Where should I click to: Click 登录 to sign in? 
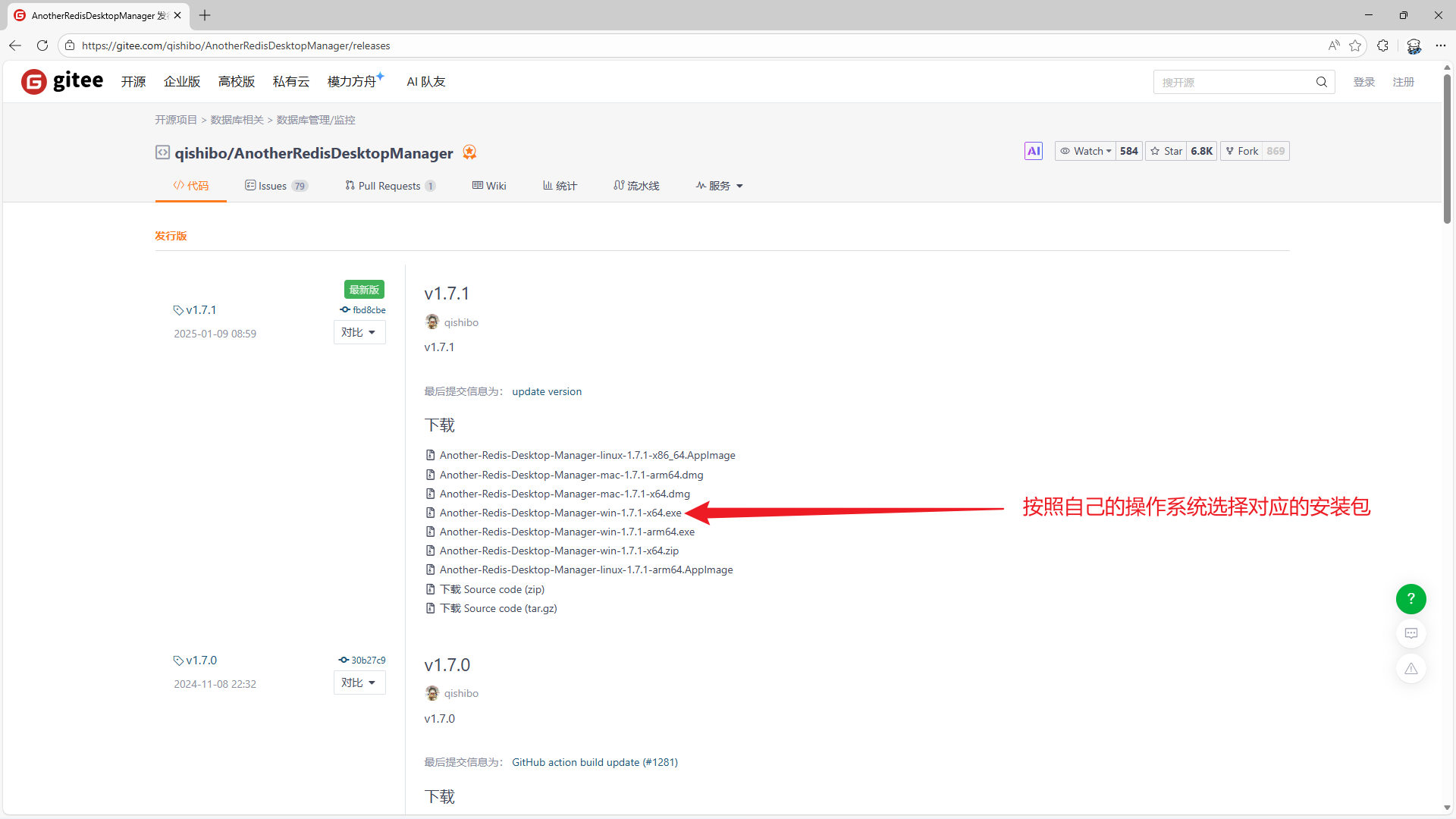1364,82
